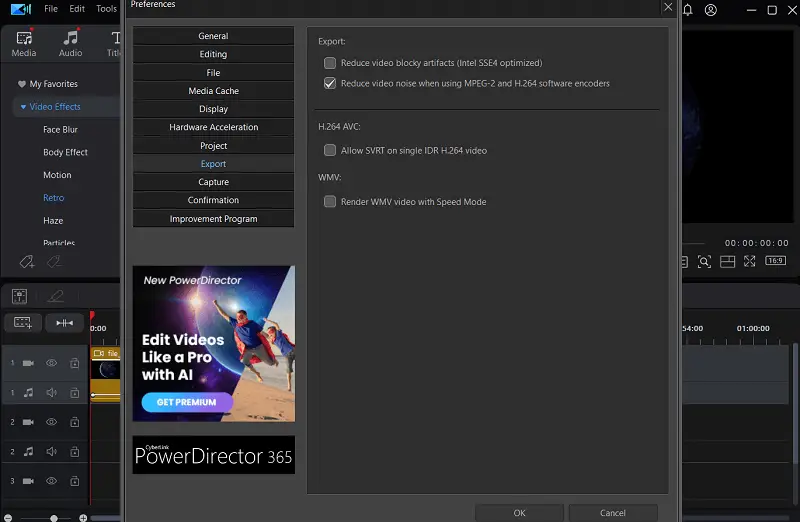Hide video track 2 using eye icon
The width and height of the screenshot is (800, 522).
(x=51, y=422)
